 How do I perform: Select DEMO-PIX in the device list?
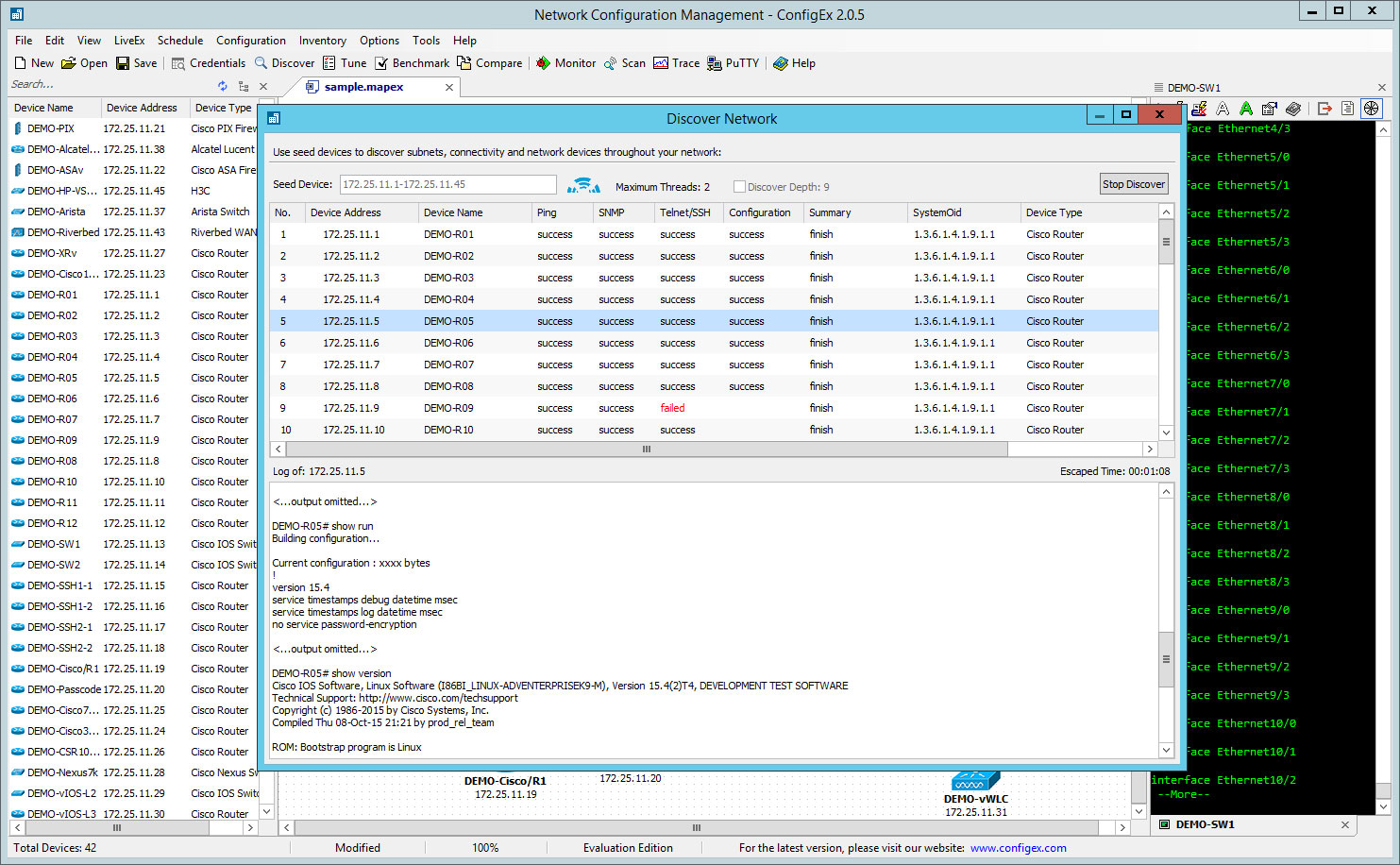click(x=132, y=128)
